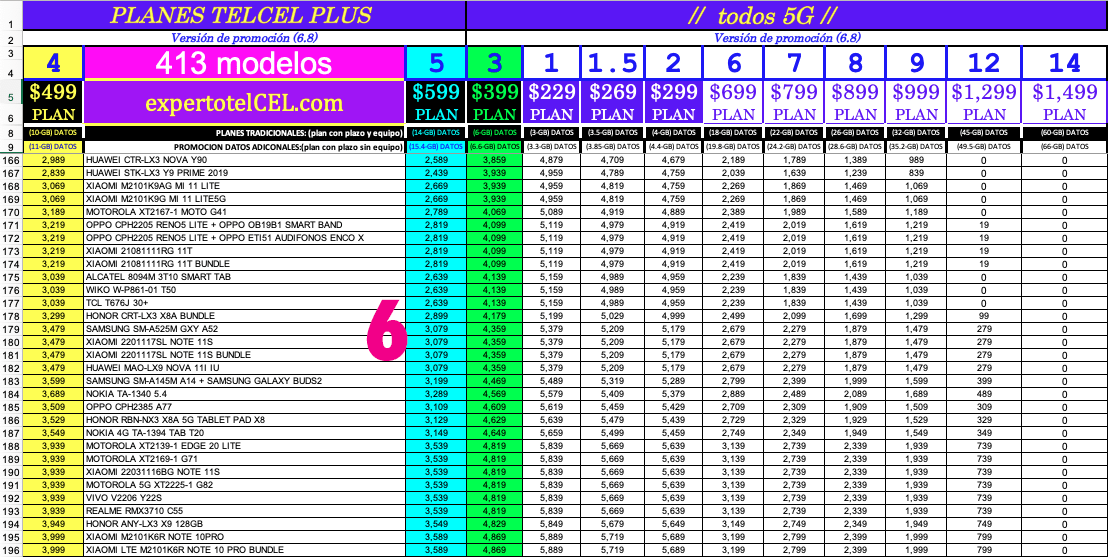Select row header 166
1108x557 pixels.
11,160
